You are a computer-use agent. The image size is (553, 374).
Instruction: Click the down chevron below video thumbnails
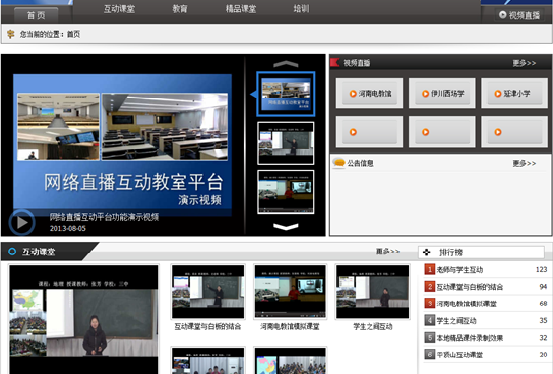click(286, 227)
